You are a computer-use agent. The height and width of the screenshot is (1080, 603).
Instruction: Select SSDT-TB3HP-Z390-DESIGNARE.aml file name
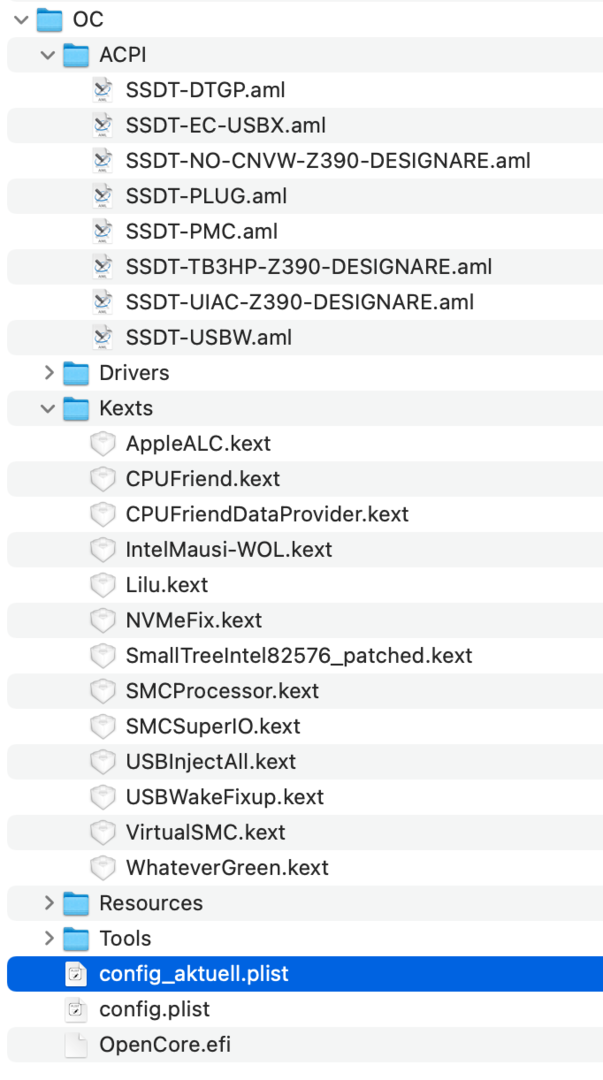tap(308, 267)
